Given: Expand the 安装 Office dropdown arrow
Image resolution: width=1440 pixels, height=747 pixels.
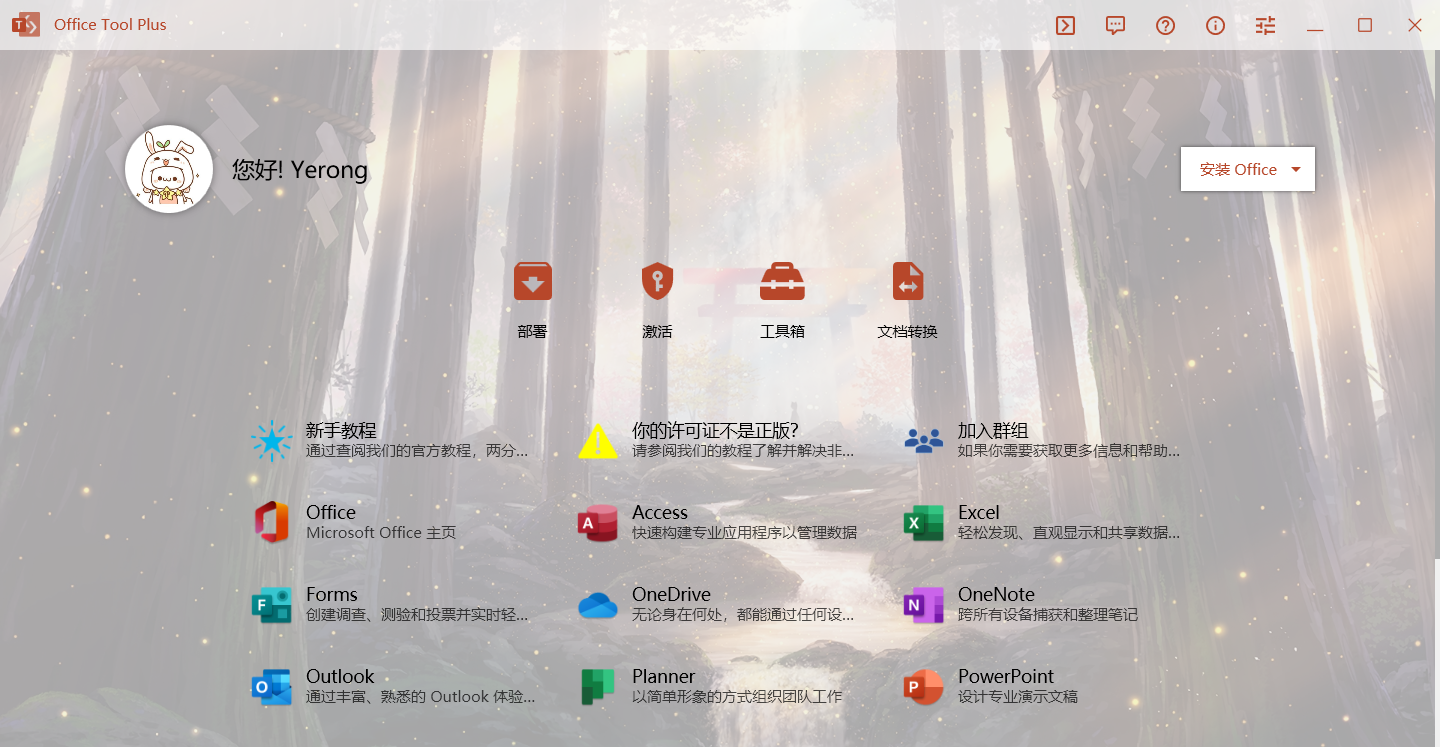Looking at the screenshot, I should coord(1296,170).
